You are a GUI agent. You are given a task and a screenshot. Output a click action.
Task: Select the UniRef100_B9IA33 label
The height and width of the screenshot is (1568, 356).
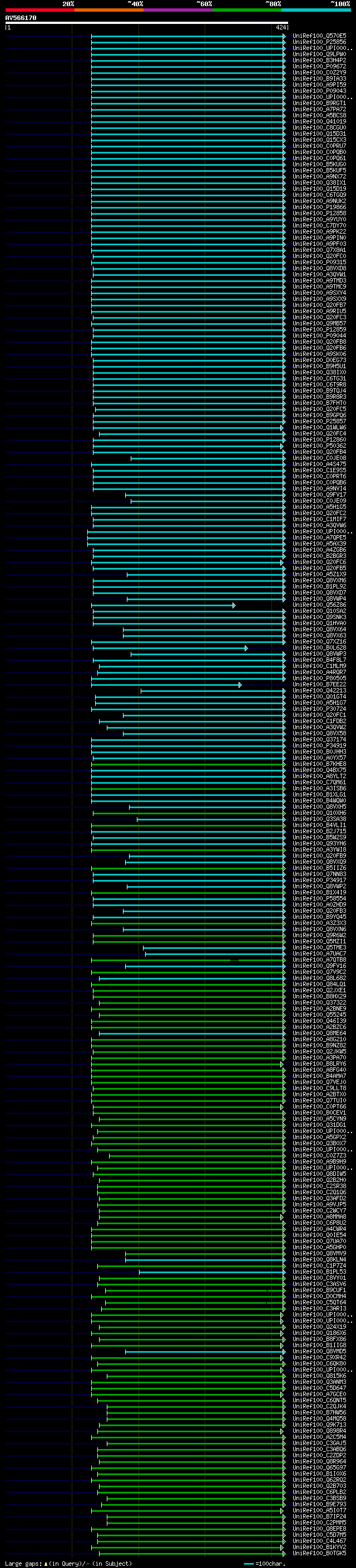(x=319, y=78)
